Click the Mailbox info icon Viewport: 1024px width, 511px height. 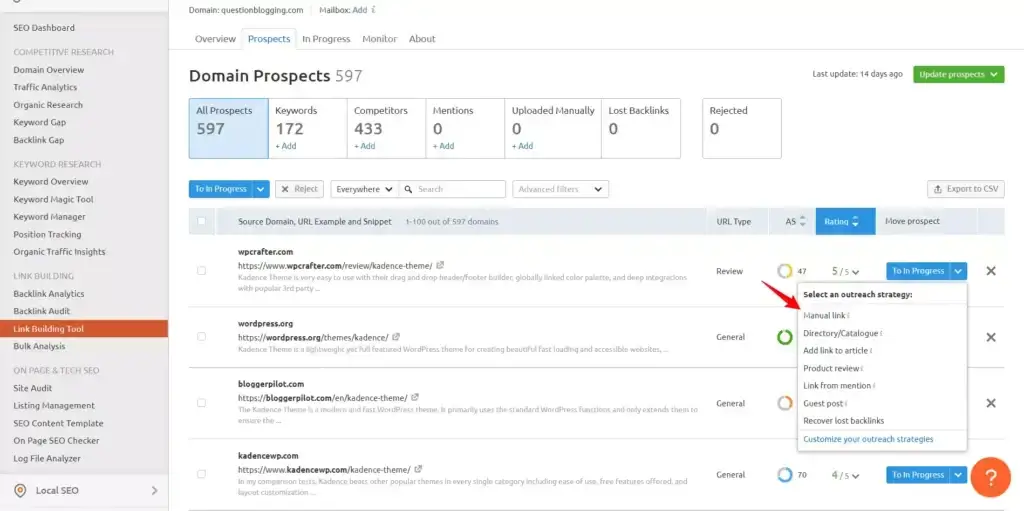pyautogui.click(x=373, y=10)
